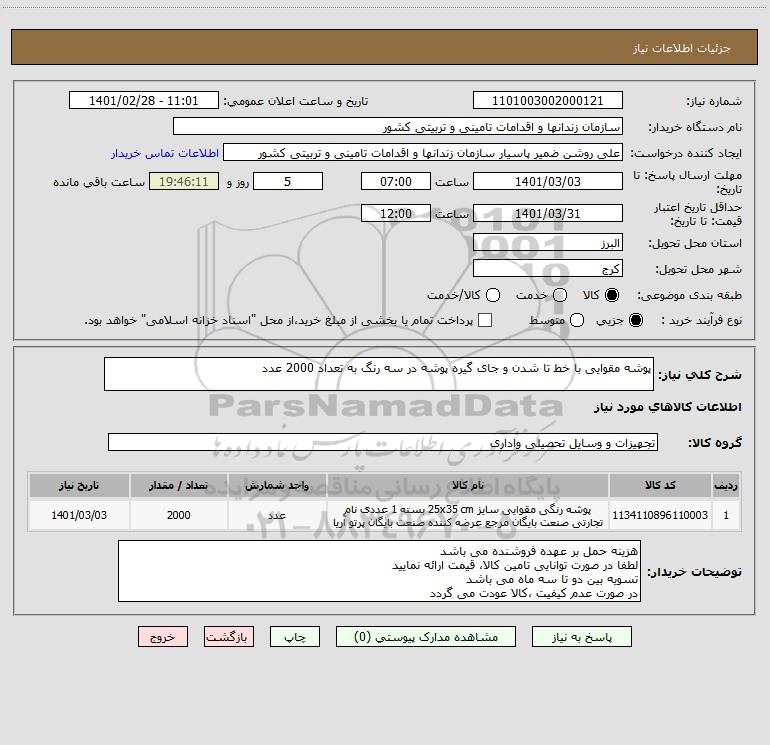Click the announcement date field 1401/02/28 - 11:01
Screen dimensions: 770x745
(144, 101)
